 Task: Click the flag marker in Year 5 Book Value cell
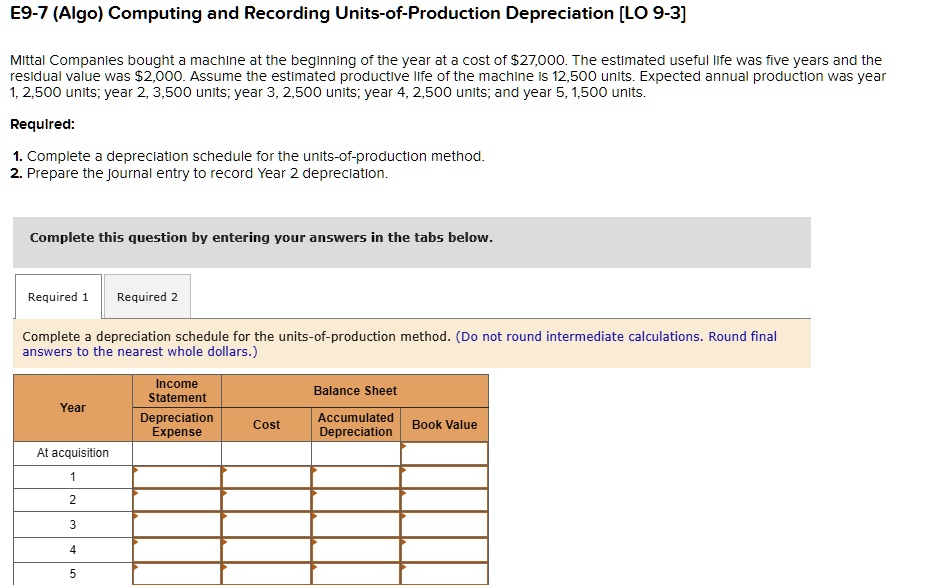402,568
